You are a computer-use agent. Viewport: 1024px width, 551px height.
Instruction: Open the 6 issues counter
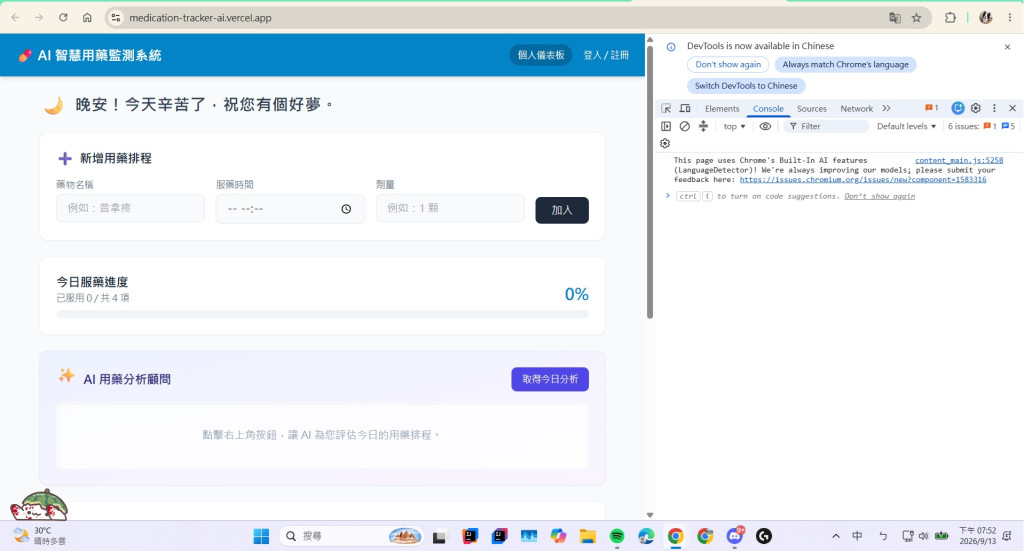[x=981, y=126]
